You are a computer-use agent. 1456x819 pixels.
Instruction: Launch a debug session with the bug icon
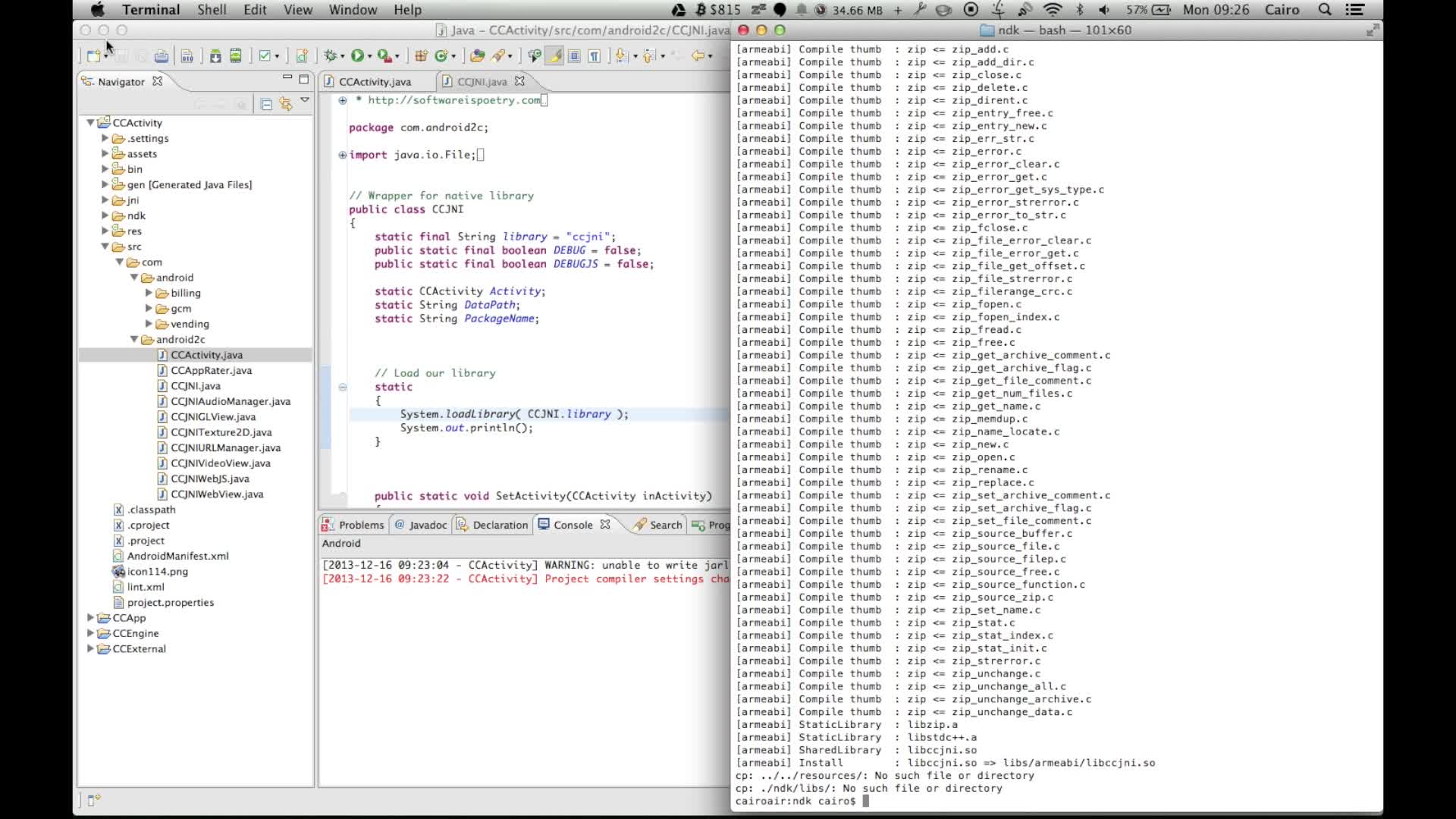pos(329,55)
